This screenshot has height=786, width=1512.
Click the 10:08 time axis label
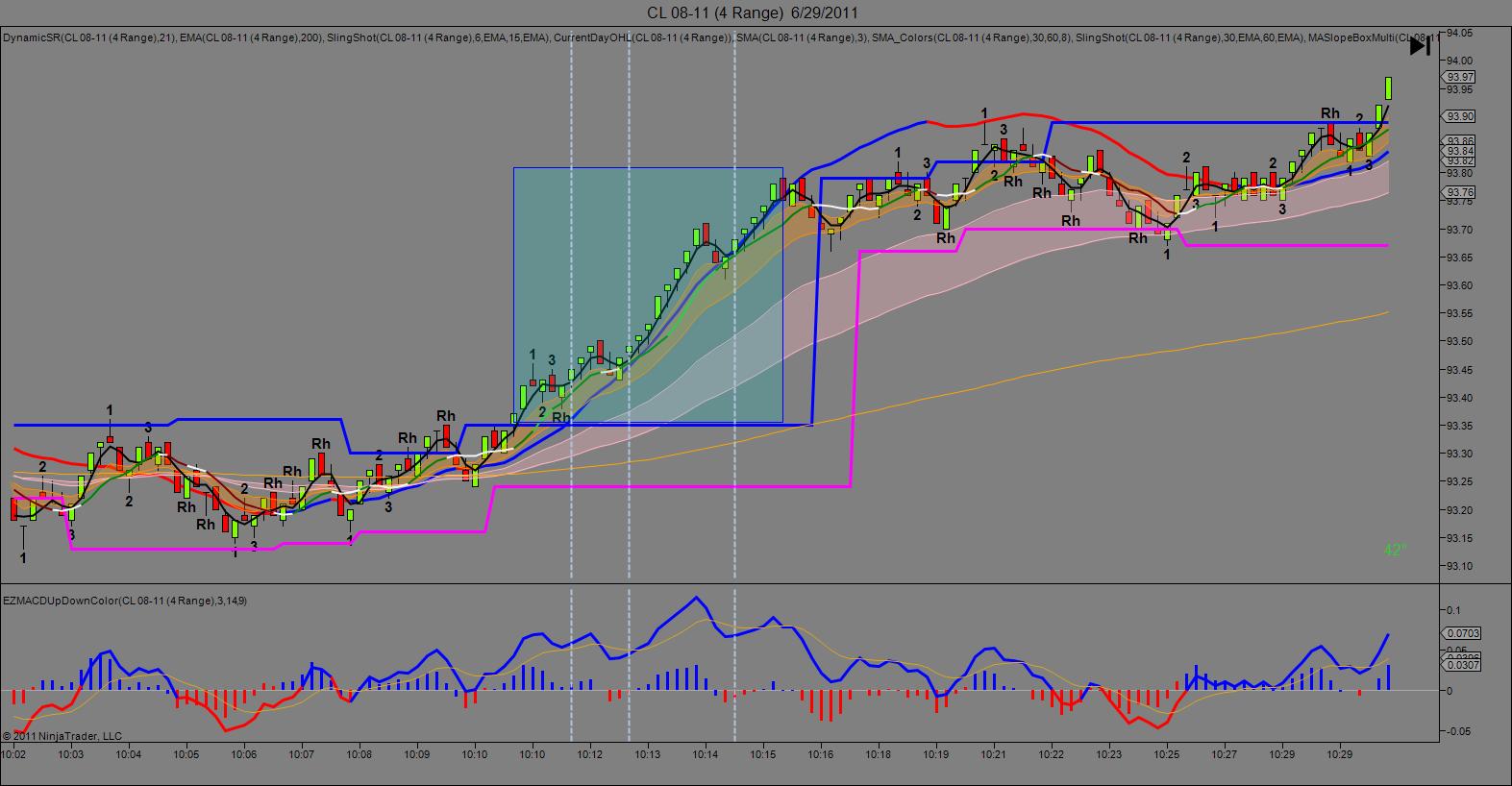coord(359,755)
